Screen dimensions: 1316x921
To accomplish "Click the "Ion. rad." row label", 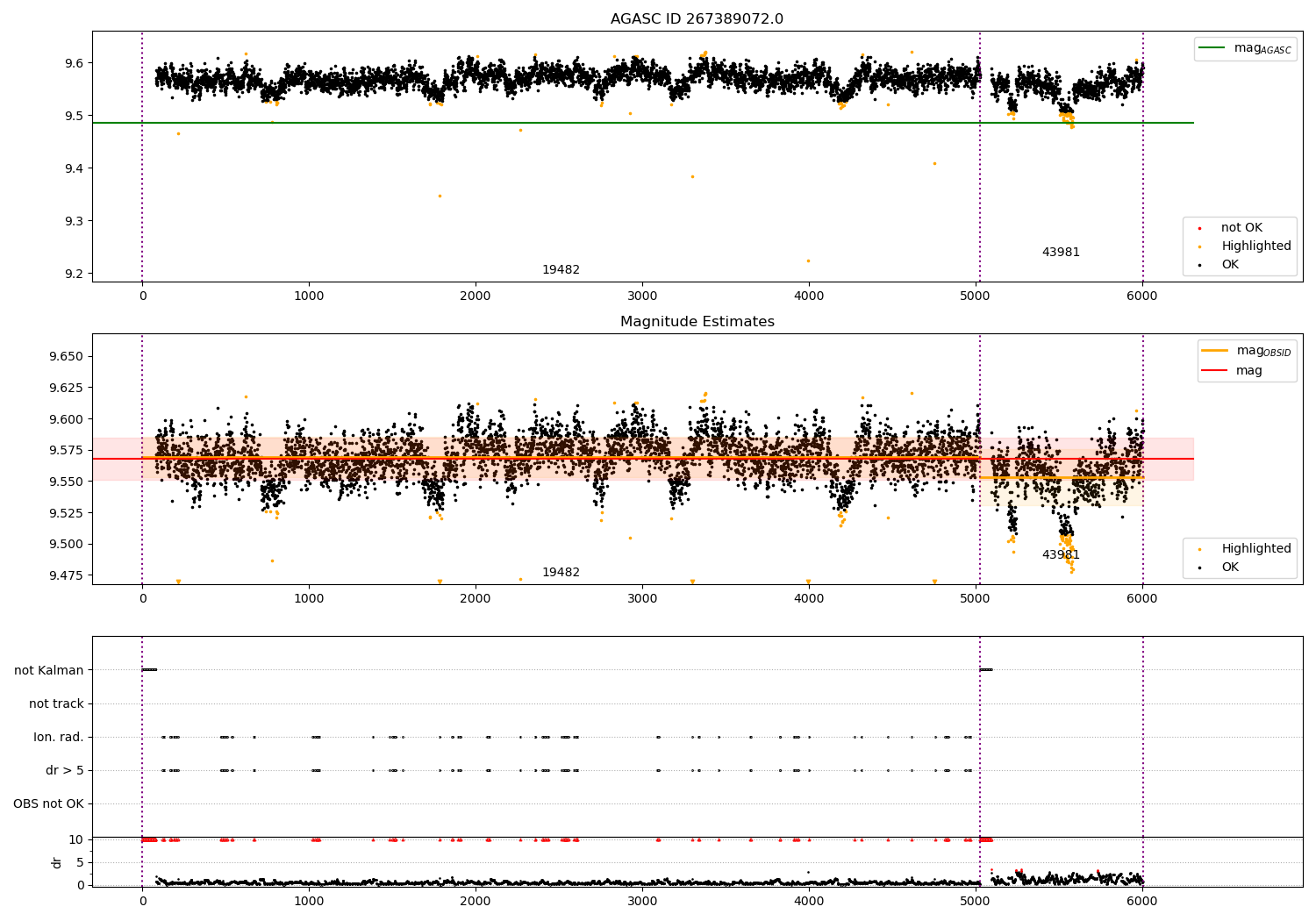I will [x=59, y=737].
